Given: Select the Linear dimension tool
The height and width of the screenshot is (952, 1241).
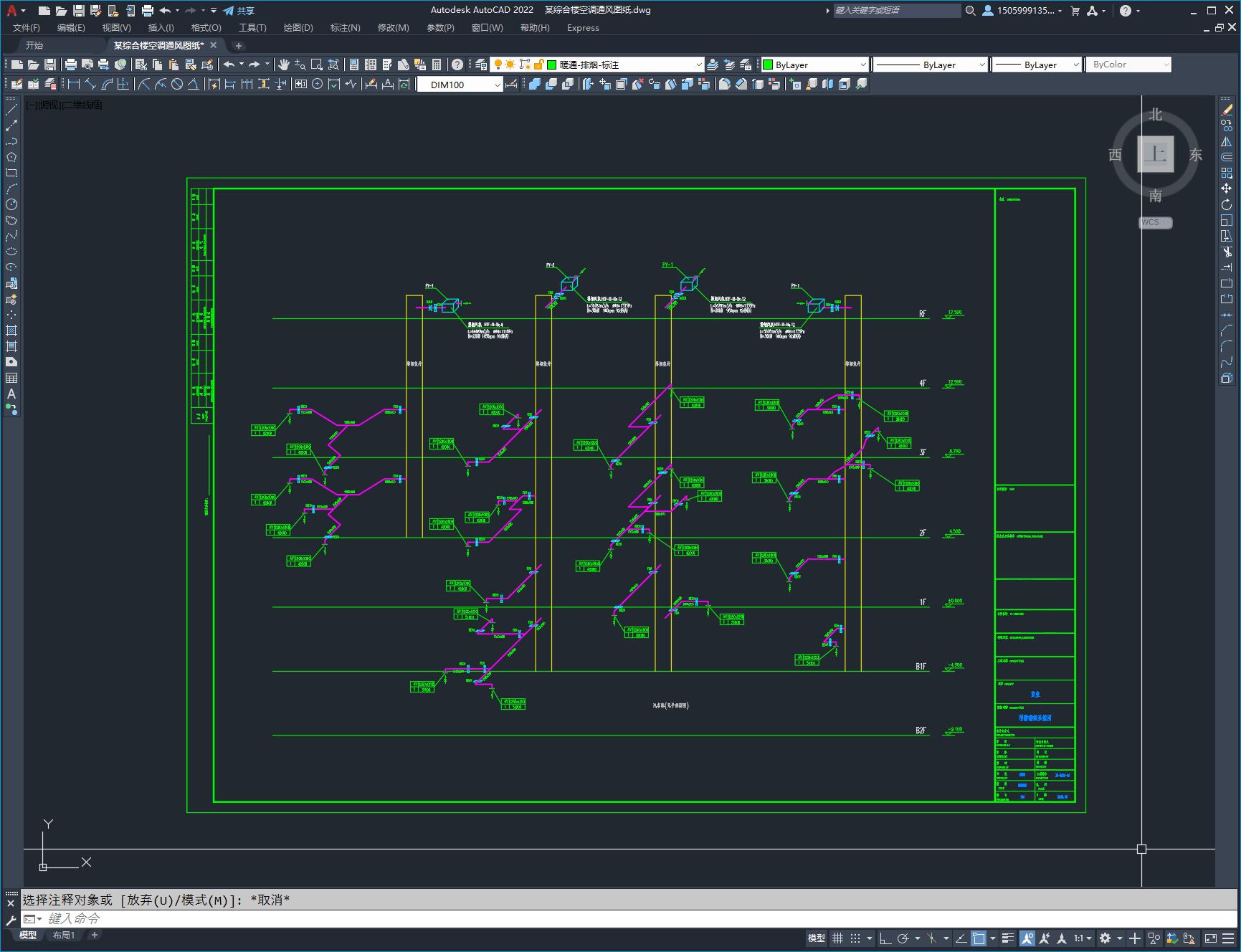Looking at the screenshot, I should pyautogui.click(x=74, y=84).
